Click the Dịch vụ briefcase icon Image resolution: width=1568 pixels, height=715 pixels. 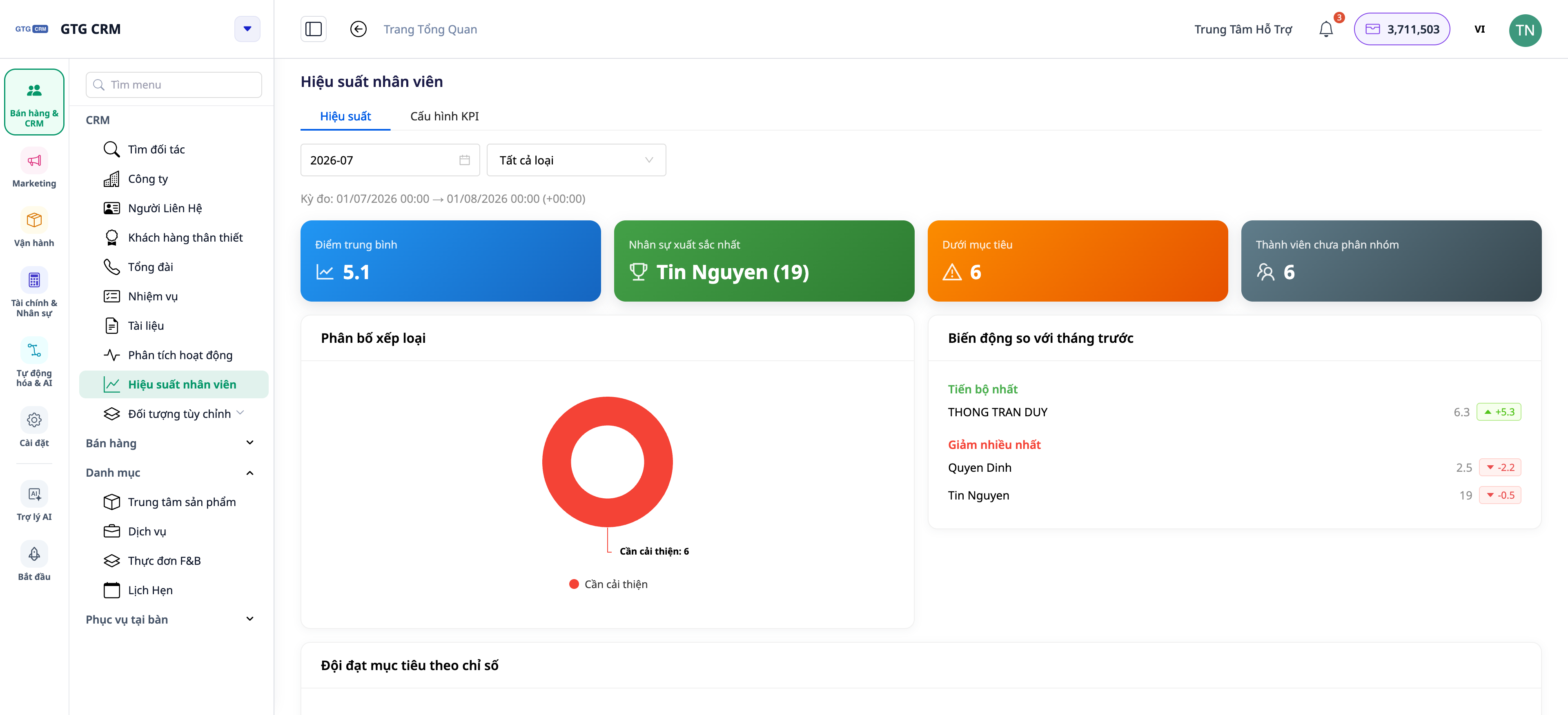click(x=111, y=531)
